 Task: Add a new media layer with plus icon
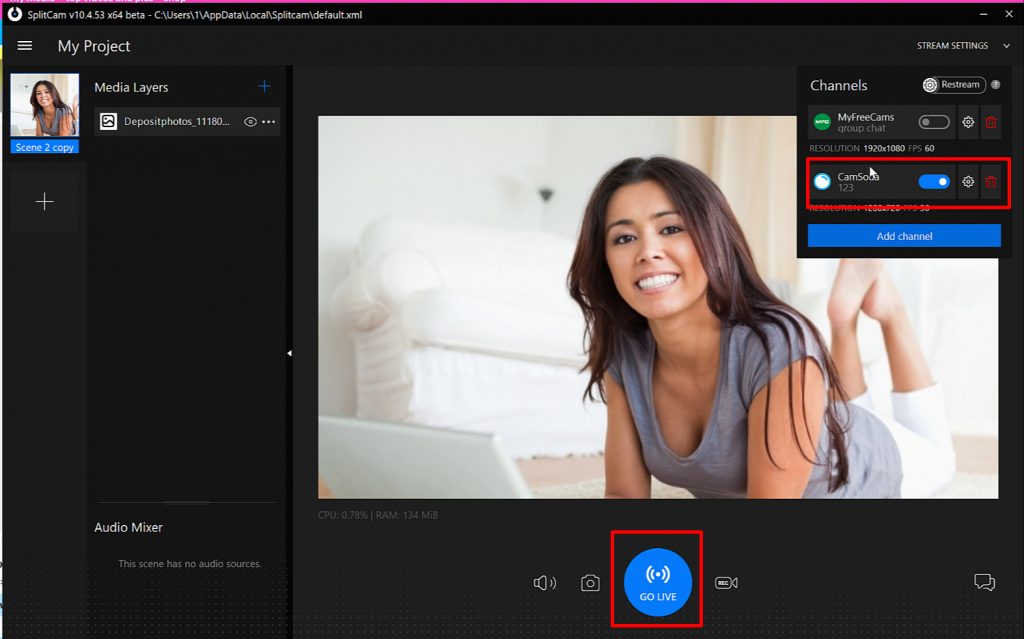point(264,86)
